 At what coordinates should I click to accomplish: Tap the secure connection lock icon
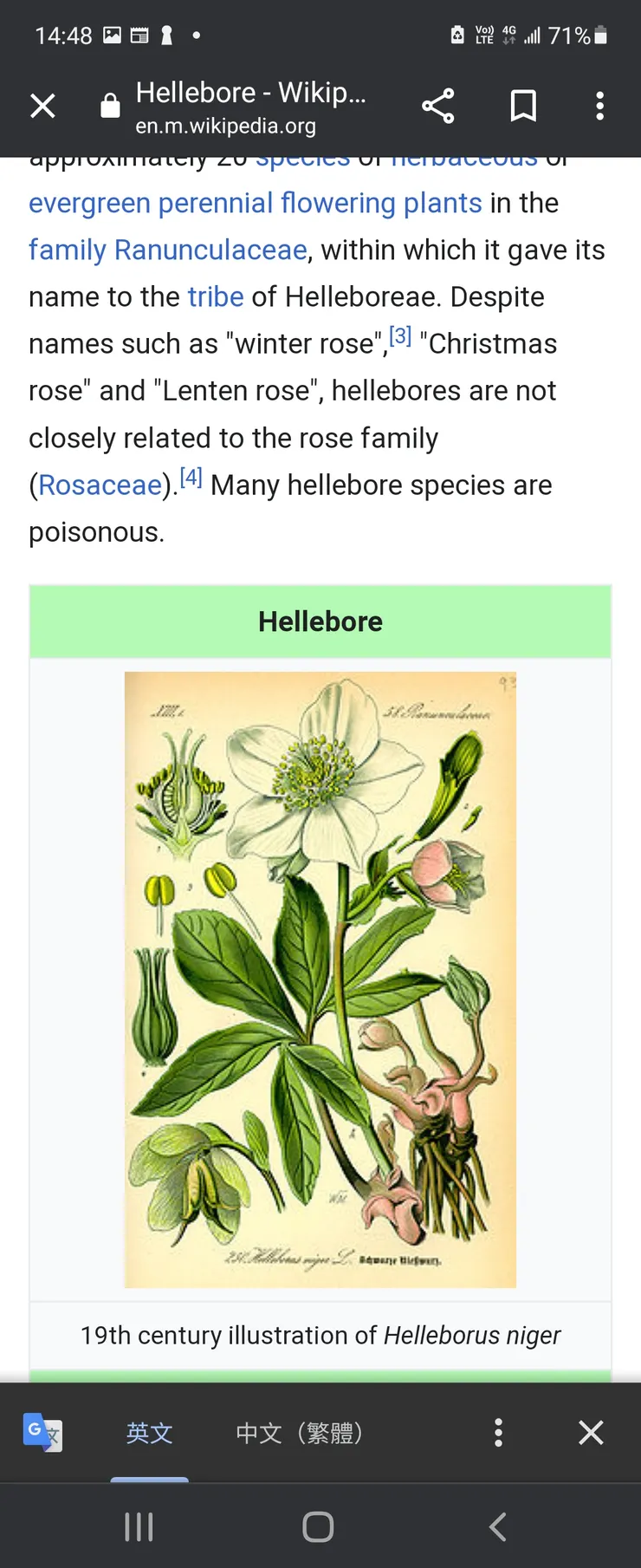pos(110,106)
